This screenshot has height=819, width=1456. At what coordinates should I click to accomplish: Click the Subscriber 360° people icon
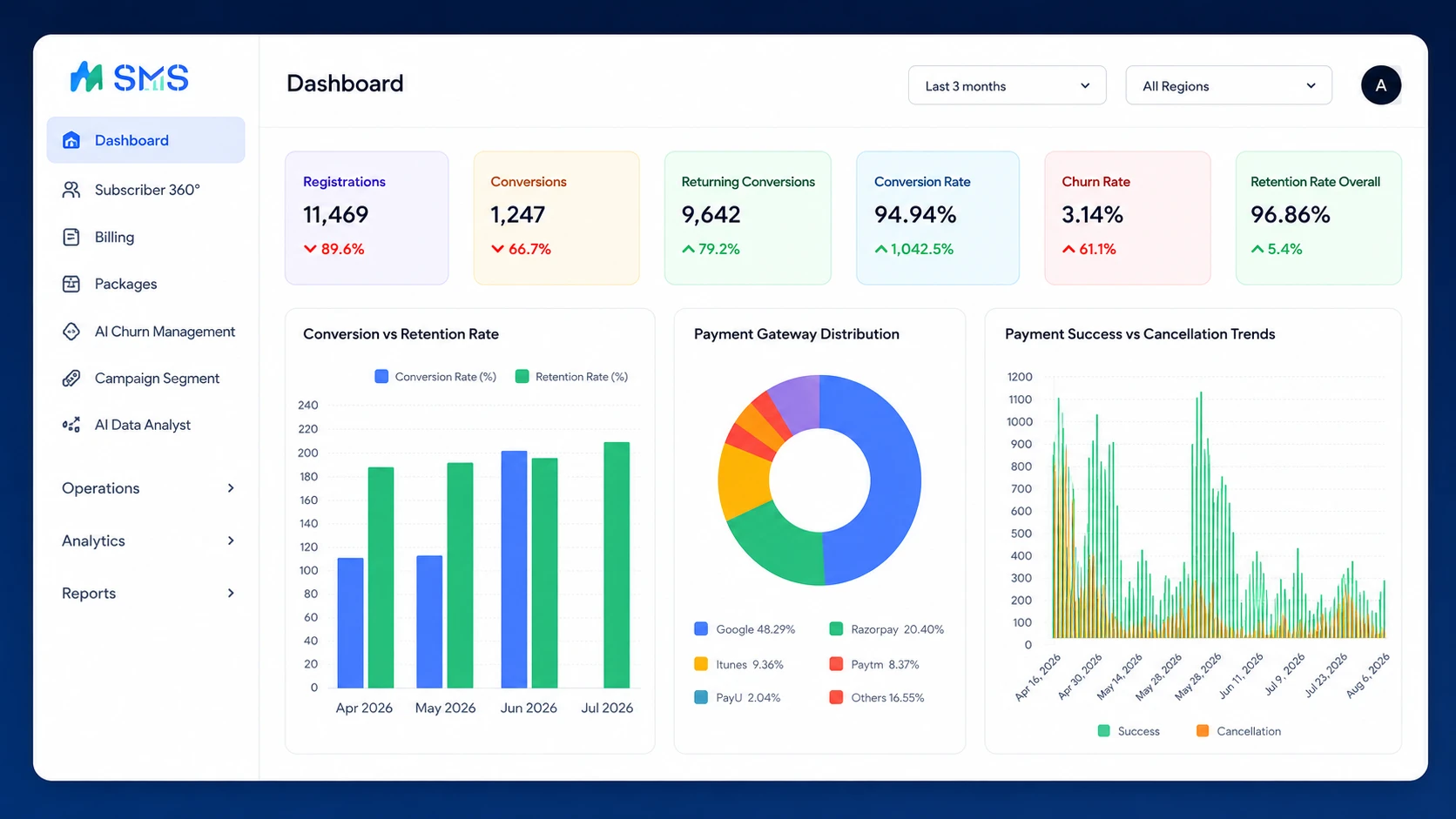point(71,190)
